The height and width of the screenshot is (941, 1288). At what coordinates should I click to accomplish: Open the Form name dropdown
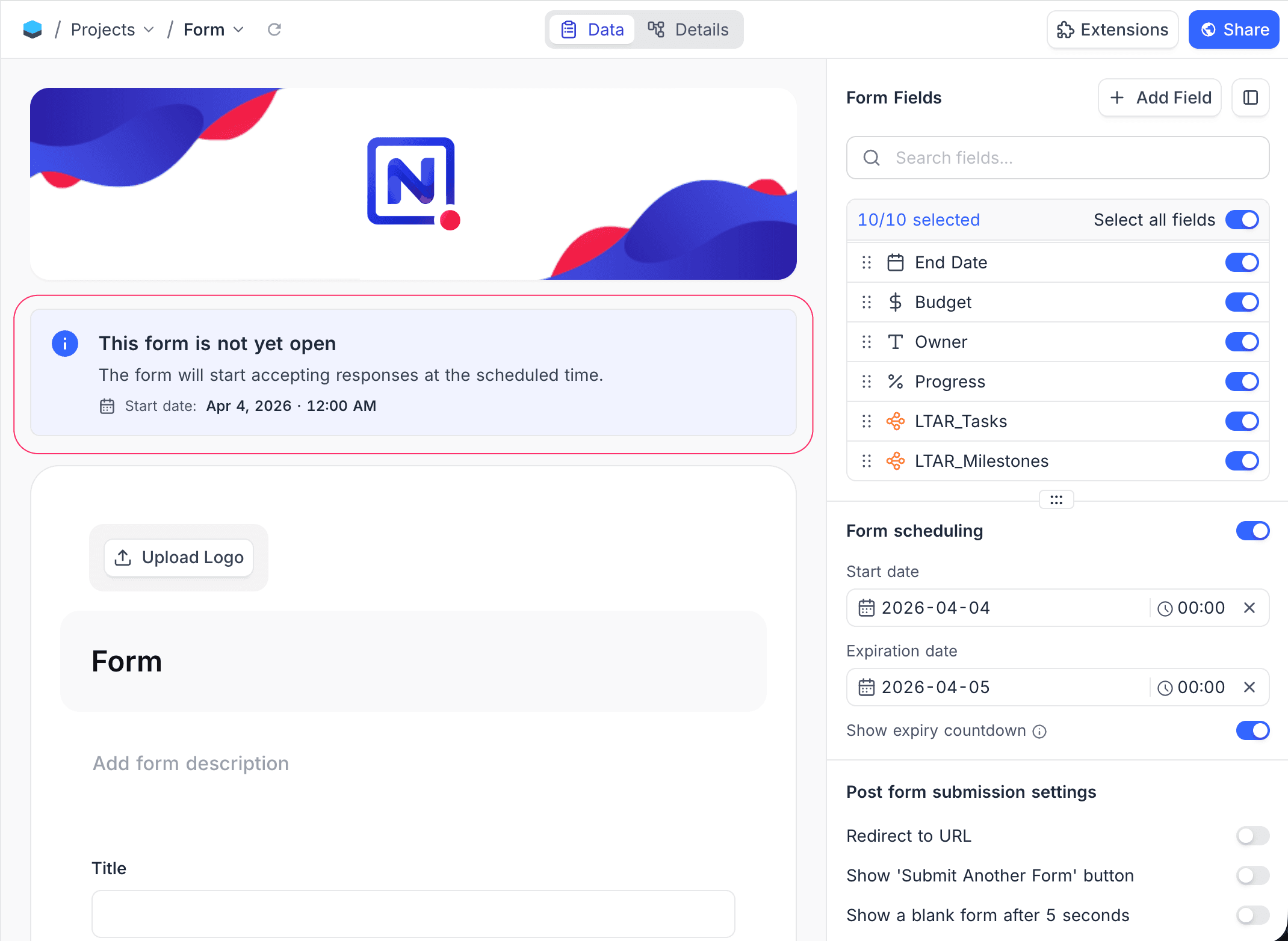tap(238, 29)
